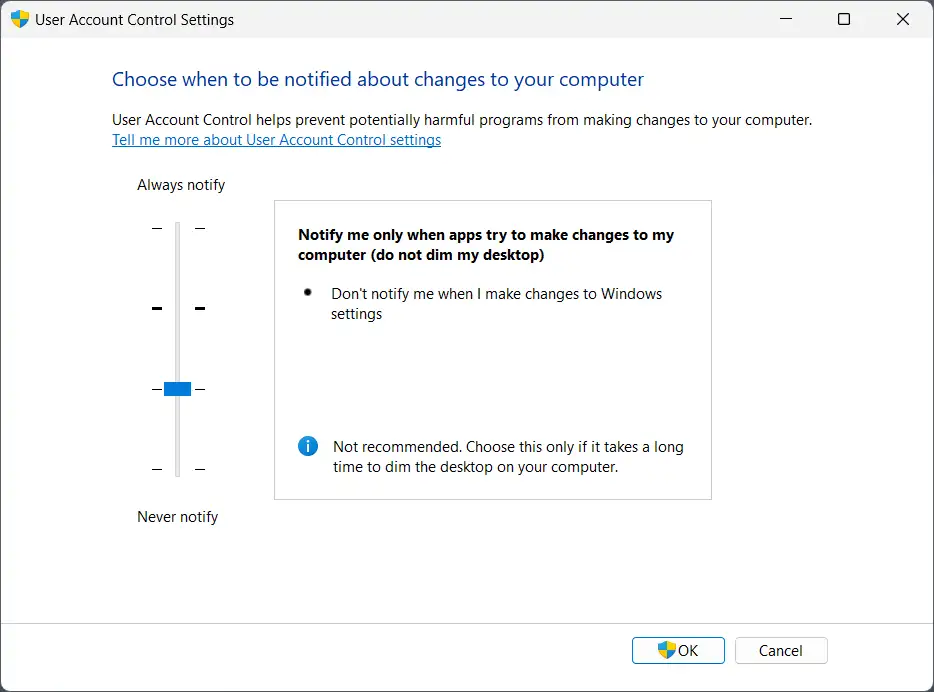Click the blue information icon
This screenshot has width=934, height=692.
308,446
